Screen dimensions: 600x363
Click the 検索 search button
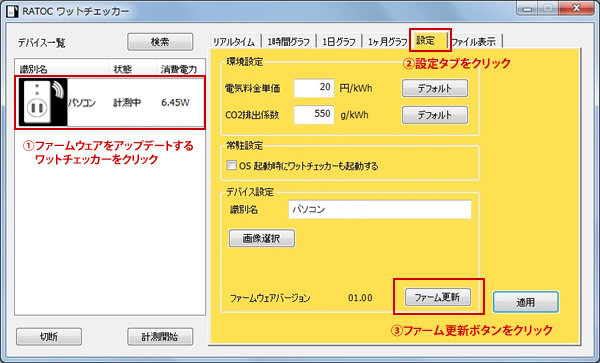160,42
